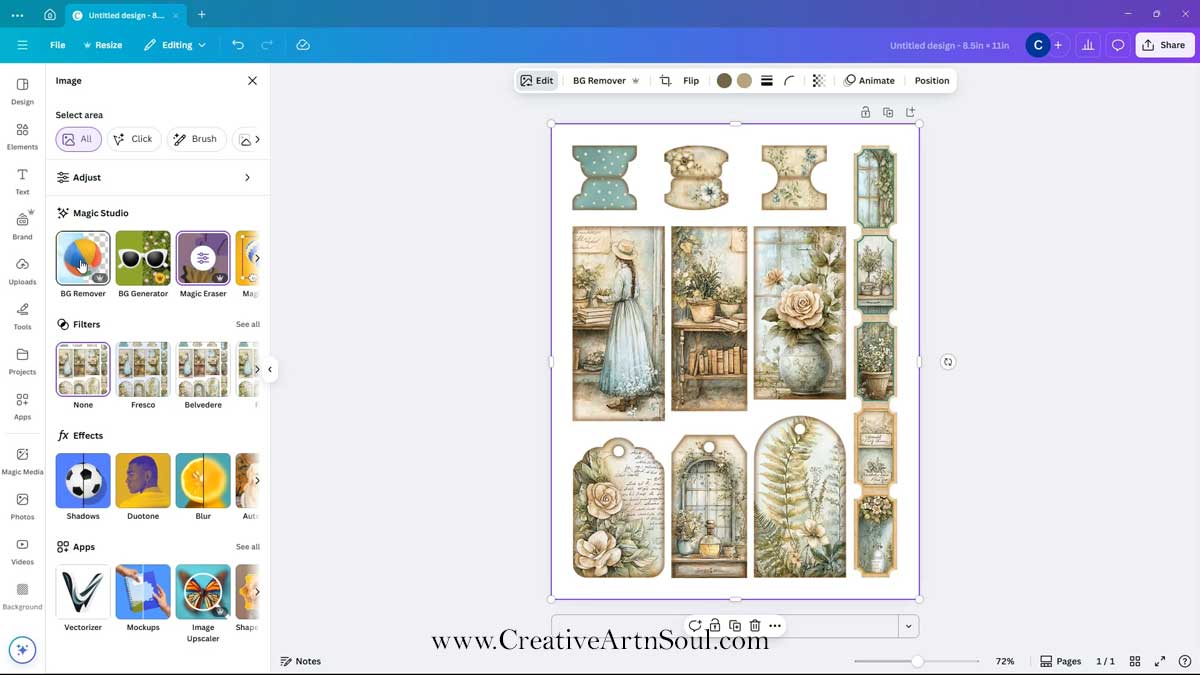Undo the last action
This screenshot has width=1200, height=675.
[237, 45]
